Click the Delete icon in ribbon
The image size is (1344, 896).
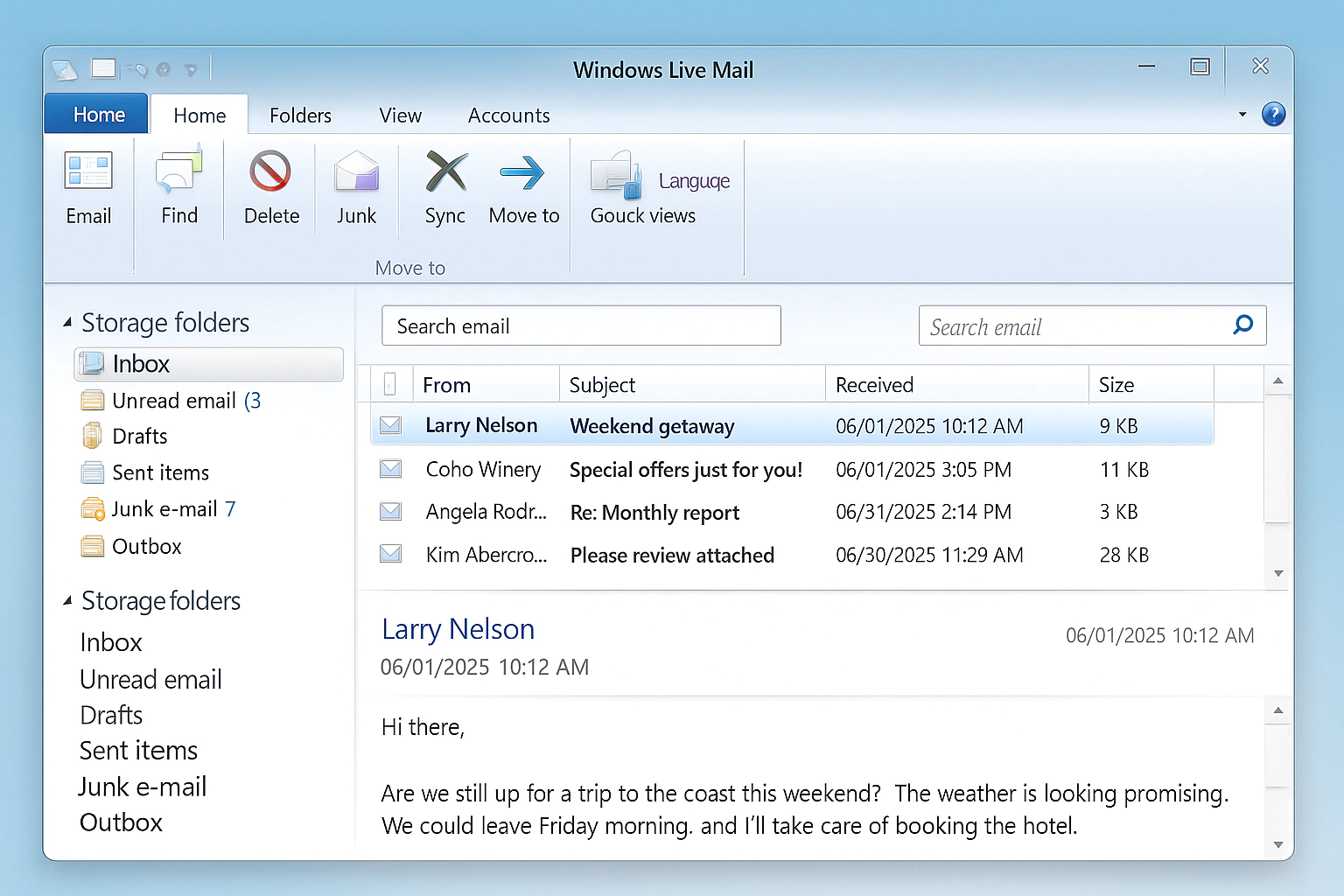(270, 171)
